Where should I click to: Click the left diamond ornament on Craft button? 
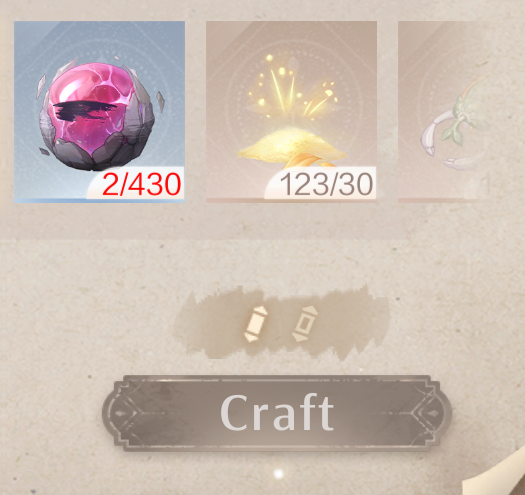coord(121,413)
